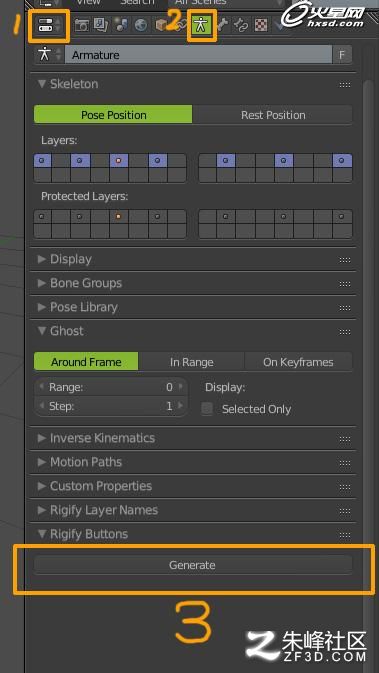Select the On Keyframes ghost option
Viewport: 379px width, 673px height.
(x=298, y=362)
